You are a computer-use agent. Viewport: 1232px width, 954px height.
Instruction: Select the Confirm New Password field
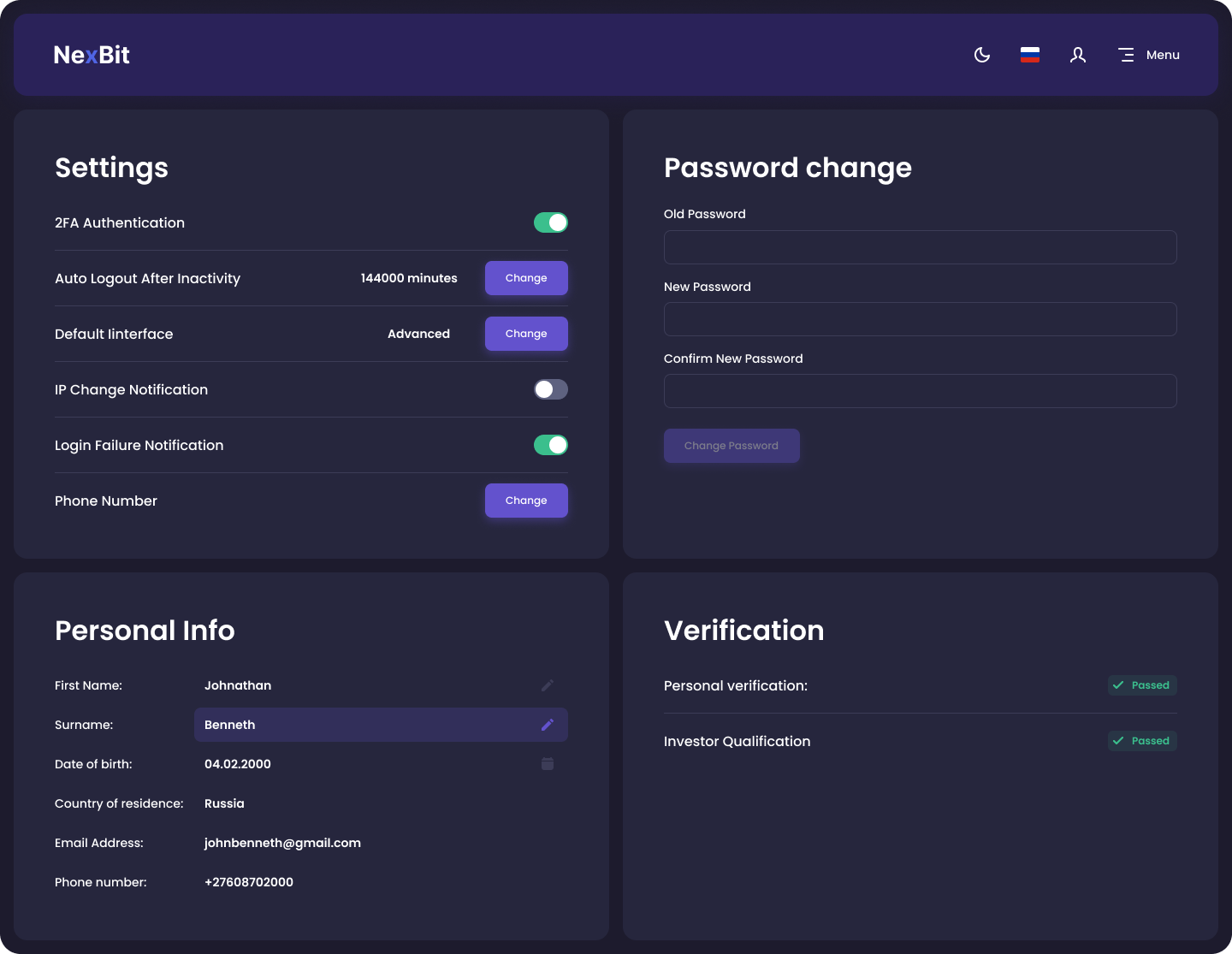click(920, 391)
